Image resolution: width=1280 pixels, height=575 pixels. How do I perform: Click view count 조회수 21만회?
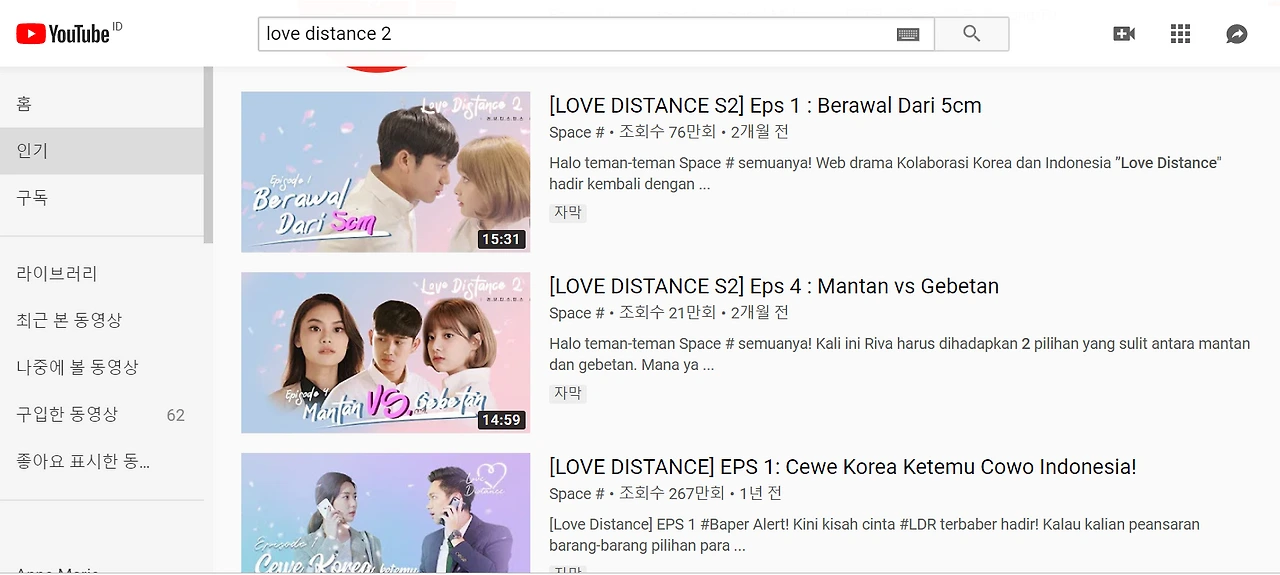tap(668, 313)
